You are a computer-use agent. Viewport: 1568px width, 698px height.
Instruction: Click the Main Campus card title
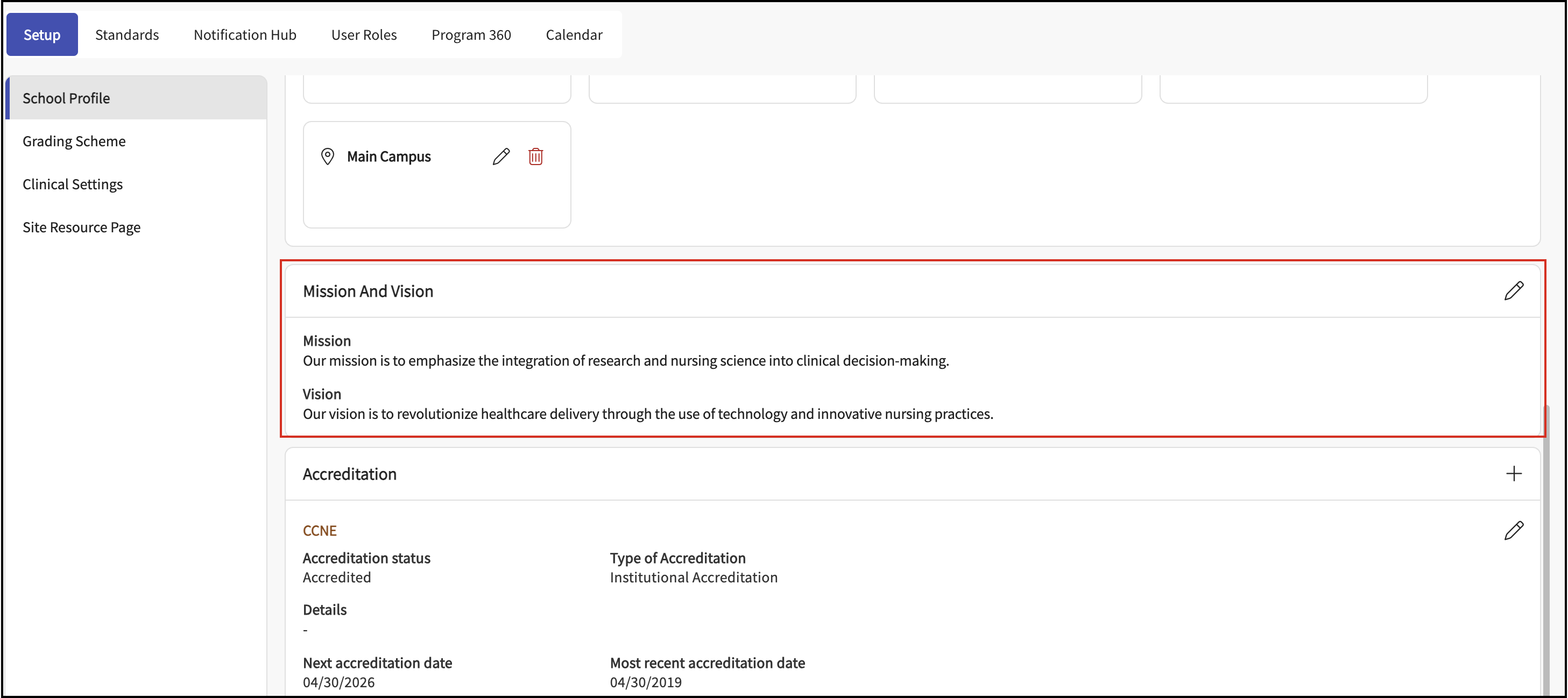coord(389,156)
